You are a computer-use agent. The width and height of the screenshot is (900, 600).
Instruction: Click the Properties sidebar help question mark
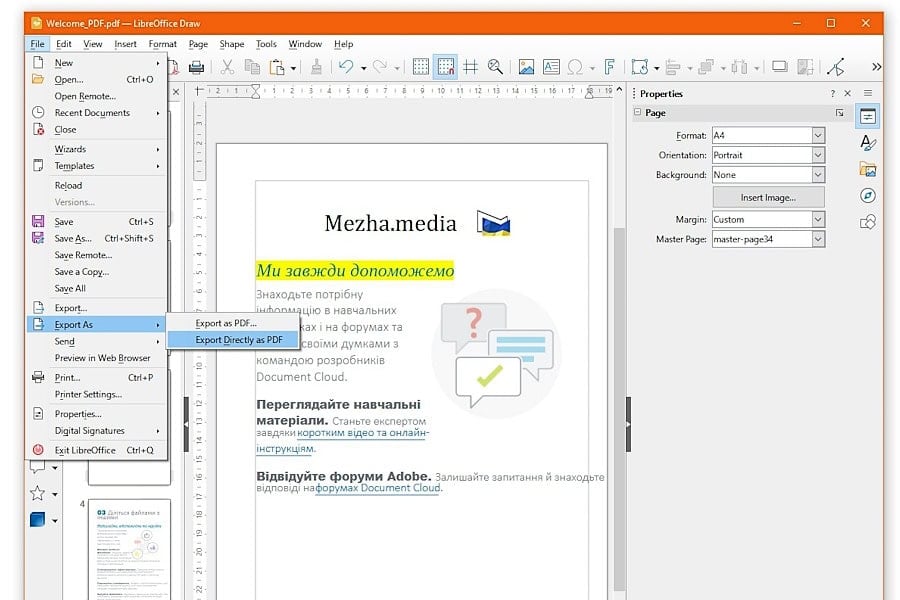(832, 94)
